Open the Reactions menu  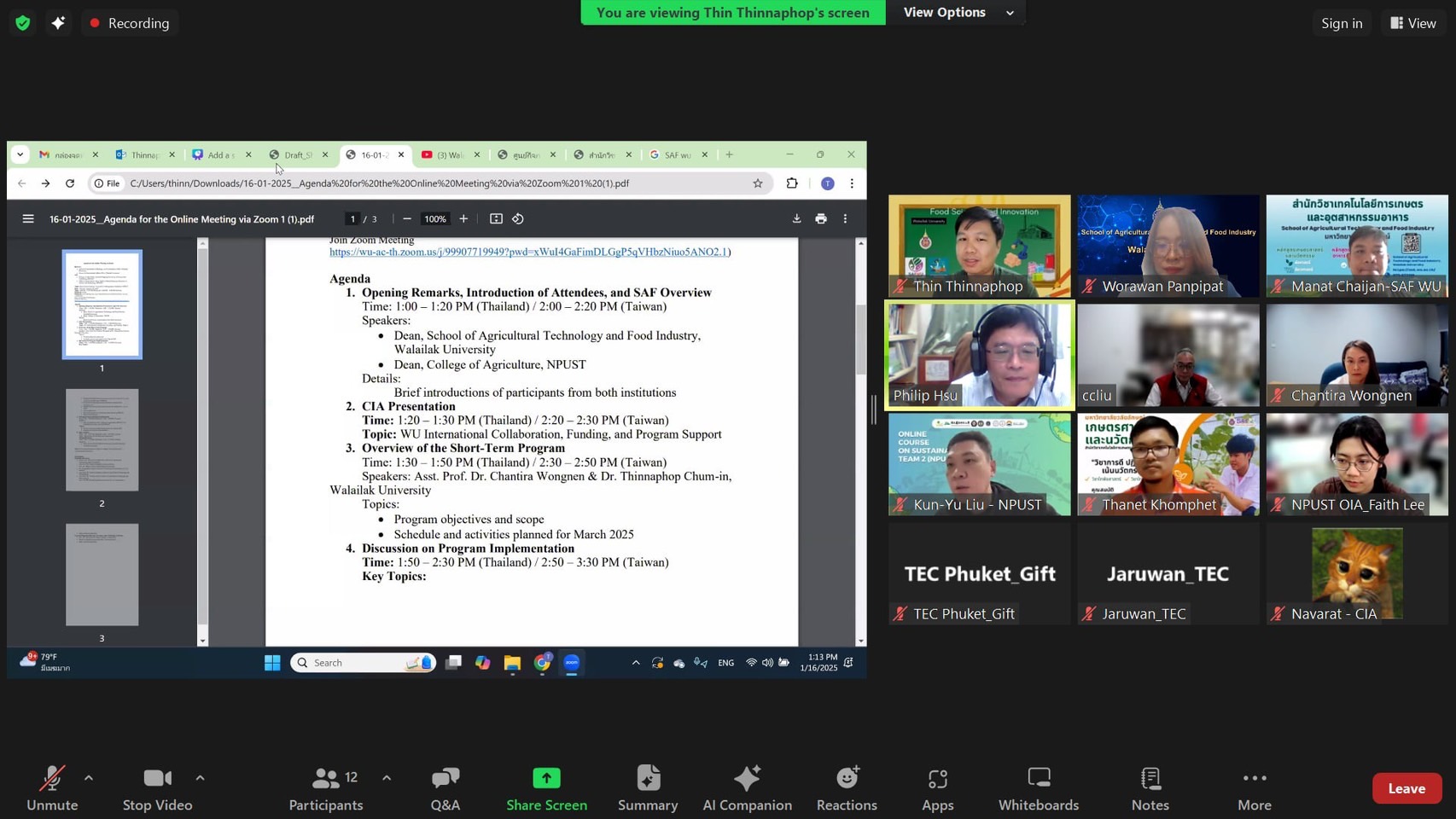tap(846, 788)
